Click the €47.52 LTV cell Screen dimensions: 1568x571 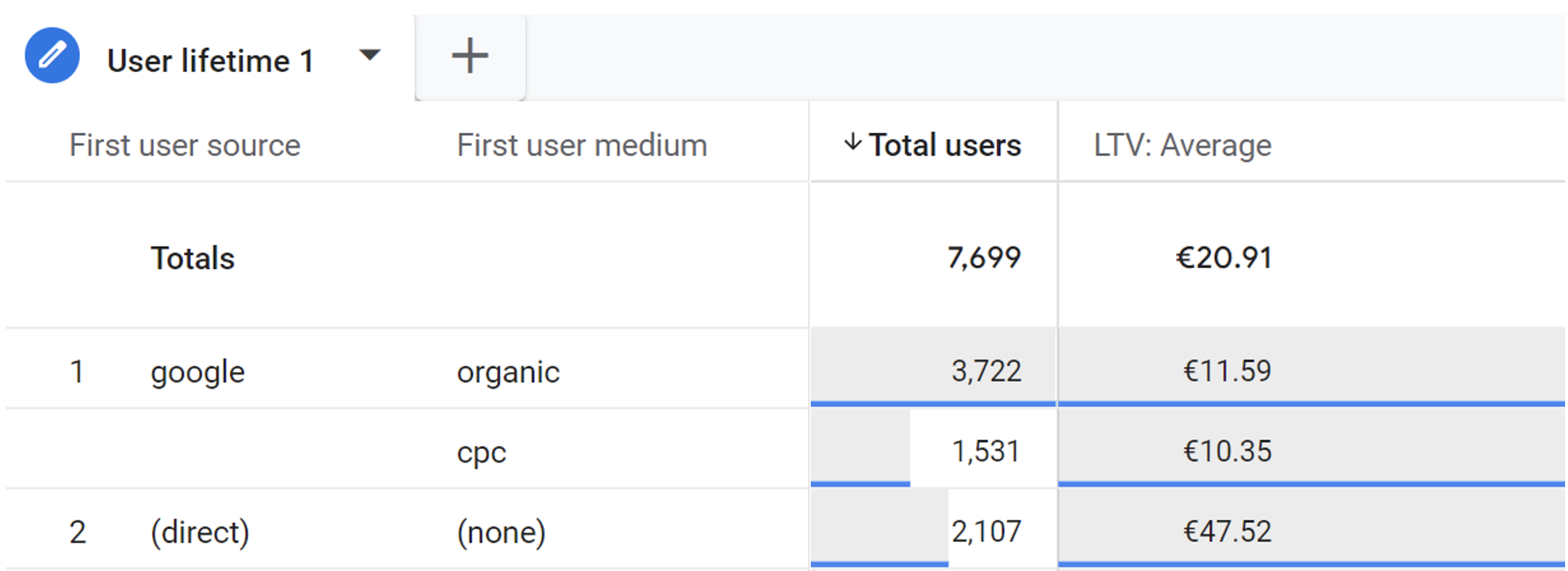click(1312, 528)
